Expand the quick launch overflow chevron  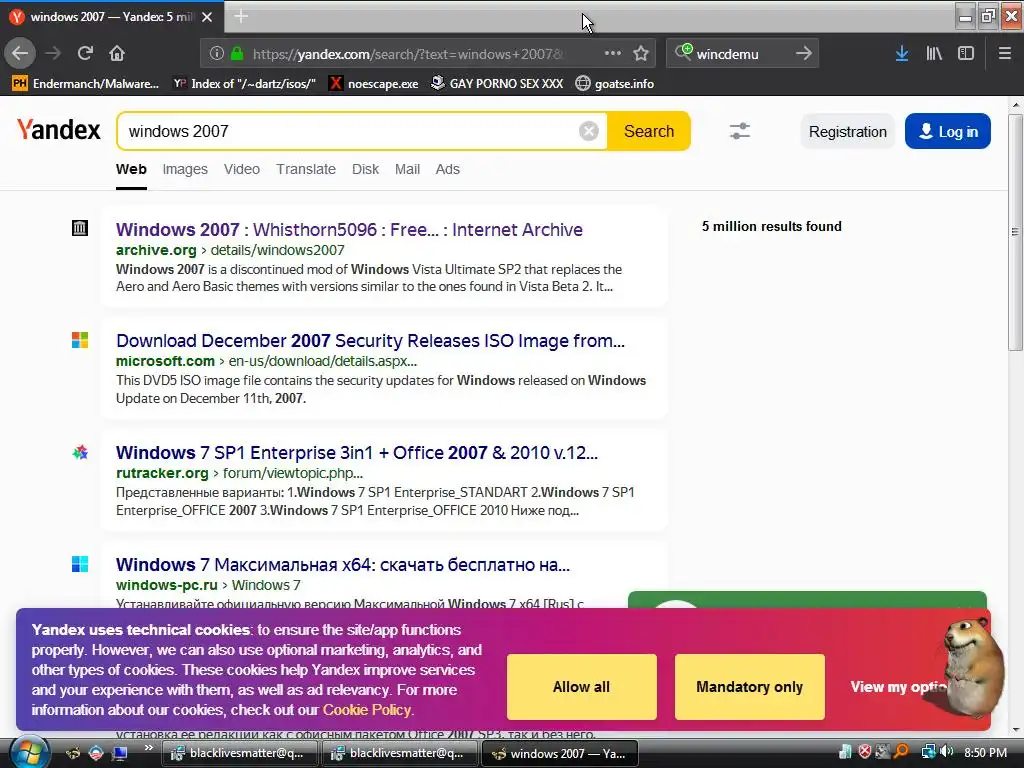[x=148, y=748]
